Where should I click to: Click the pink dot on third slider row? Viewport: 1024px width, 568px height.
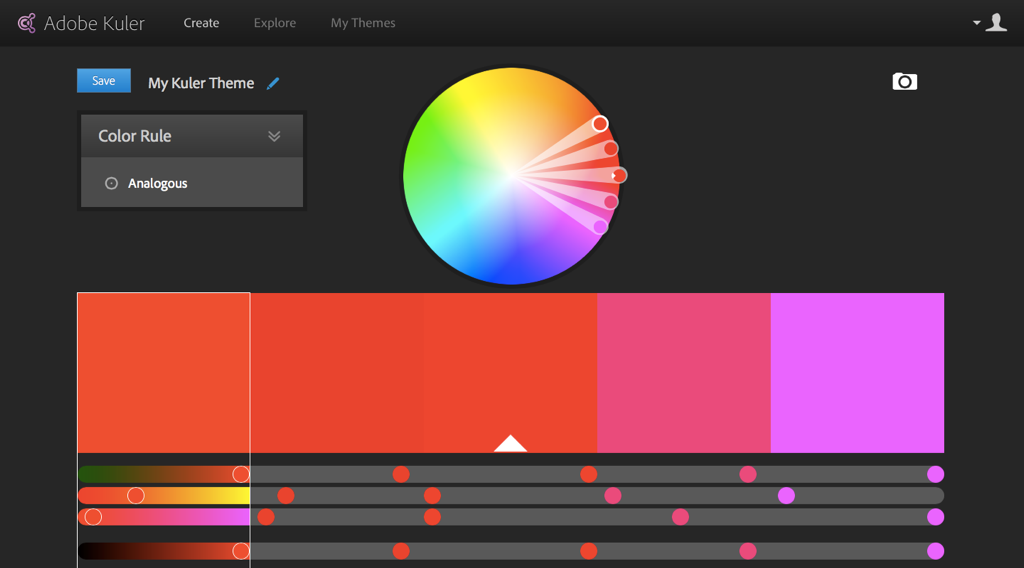(x=680, y=517)
